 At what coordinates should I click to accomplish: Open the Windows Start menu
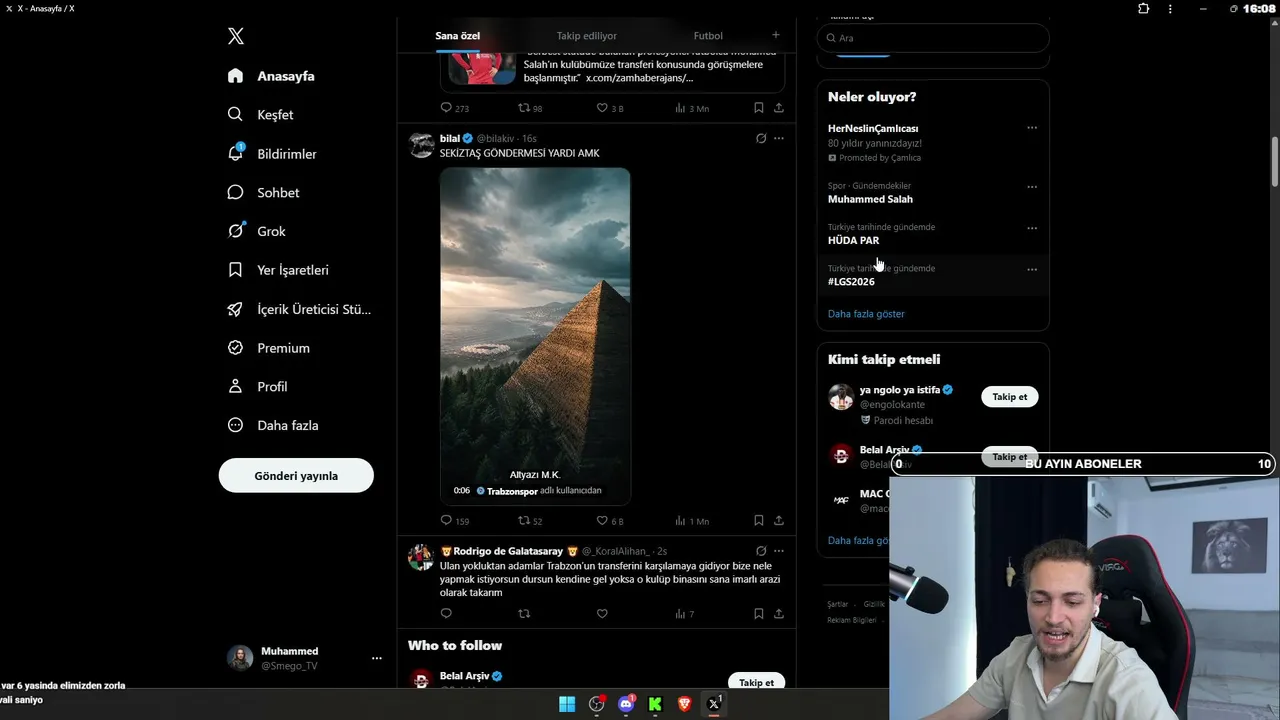point(567,704)
